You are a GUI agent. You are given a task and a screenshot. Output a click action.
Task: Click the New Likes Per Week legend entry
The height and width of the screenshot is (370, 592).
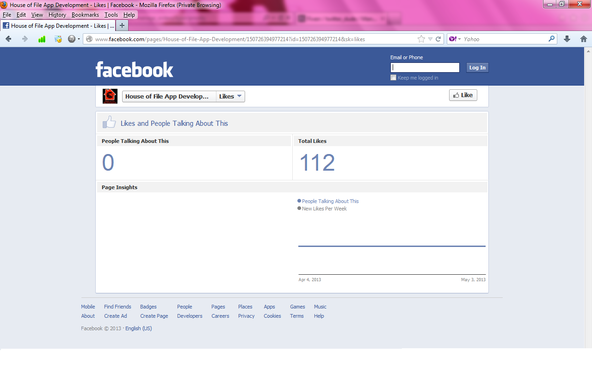click(322, 208)
